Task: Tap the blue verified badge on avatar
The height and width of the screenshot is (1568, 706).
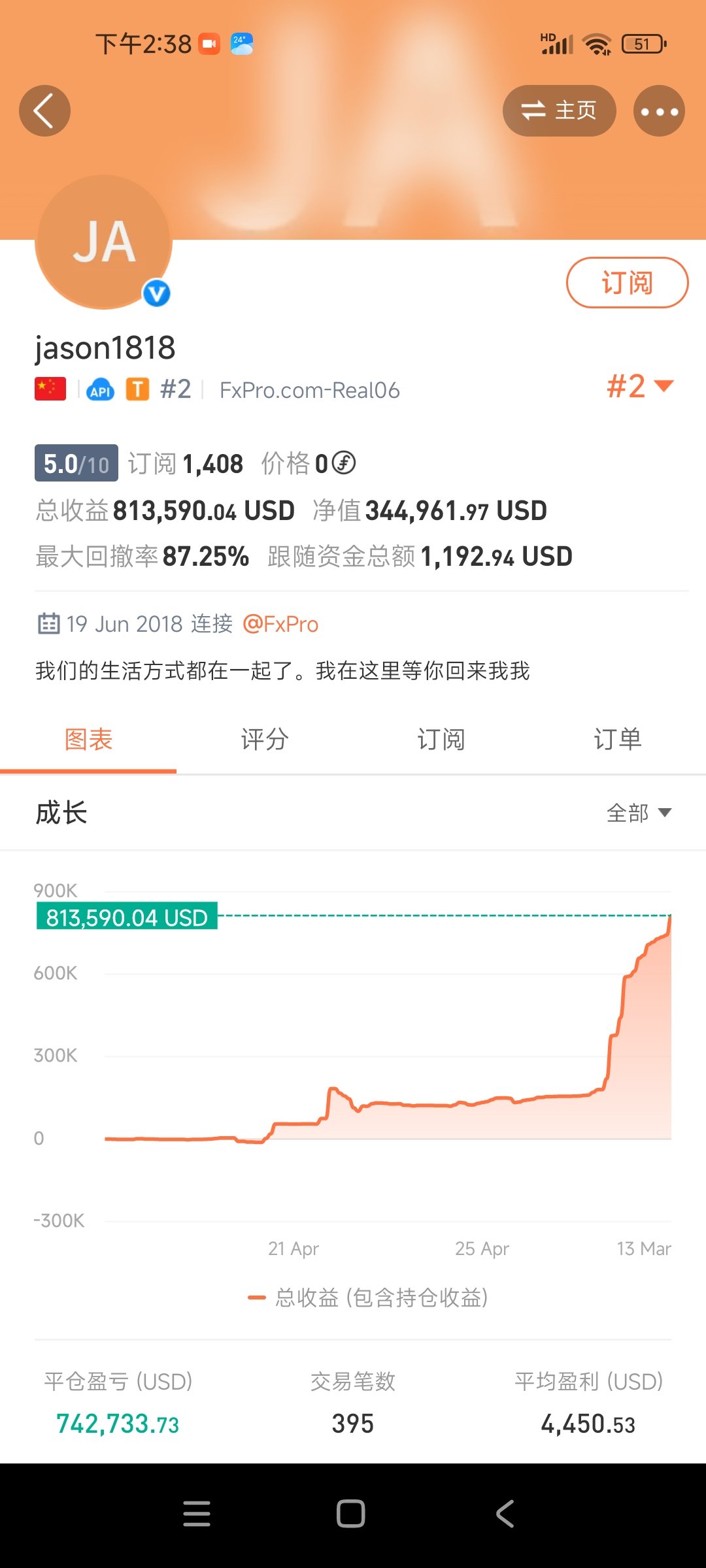Action: (157, 293)
